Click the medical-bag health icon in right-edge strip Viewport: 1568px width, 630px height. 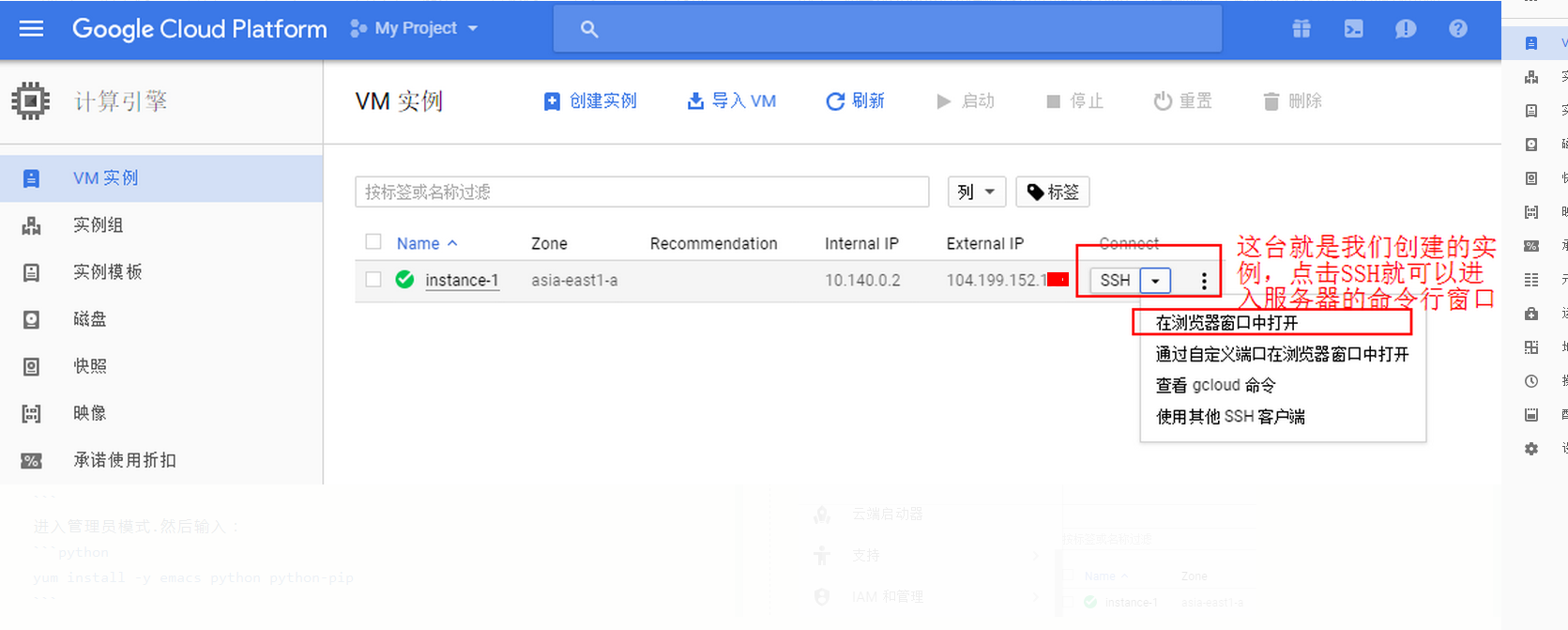[x=1531, y=314]
